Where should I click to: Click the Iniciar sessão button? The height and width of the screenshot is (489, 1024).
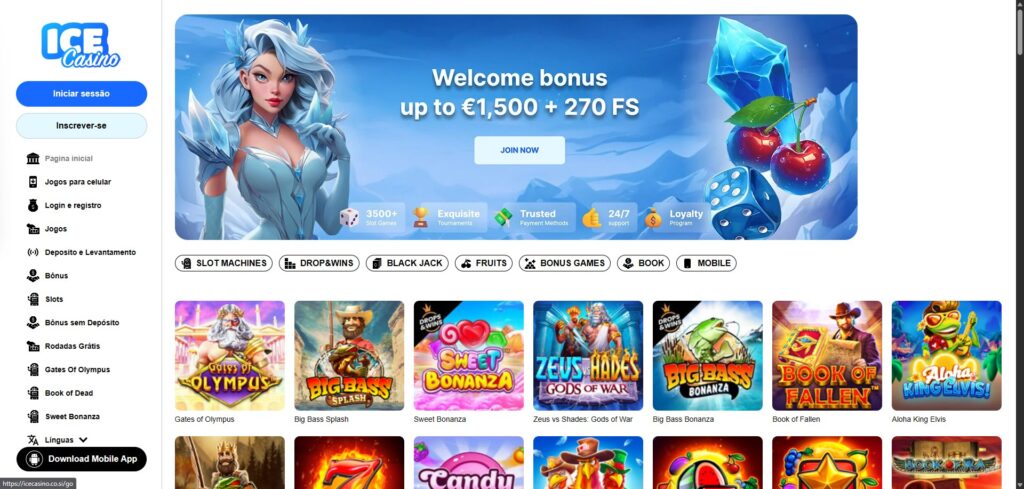82,93
